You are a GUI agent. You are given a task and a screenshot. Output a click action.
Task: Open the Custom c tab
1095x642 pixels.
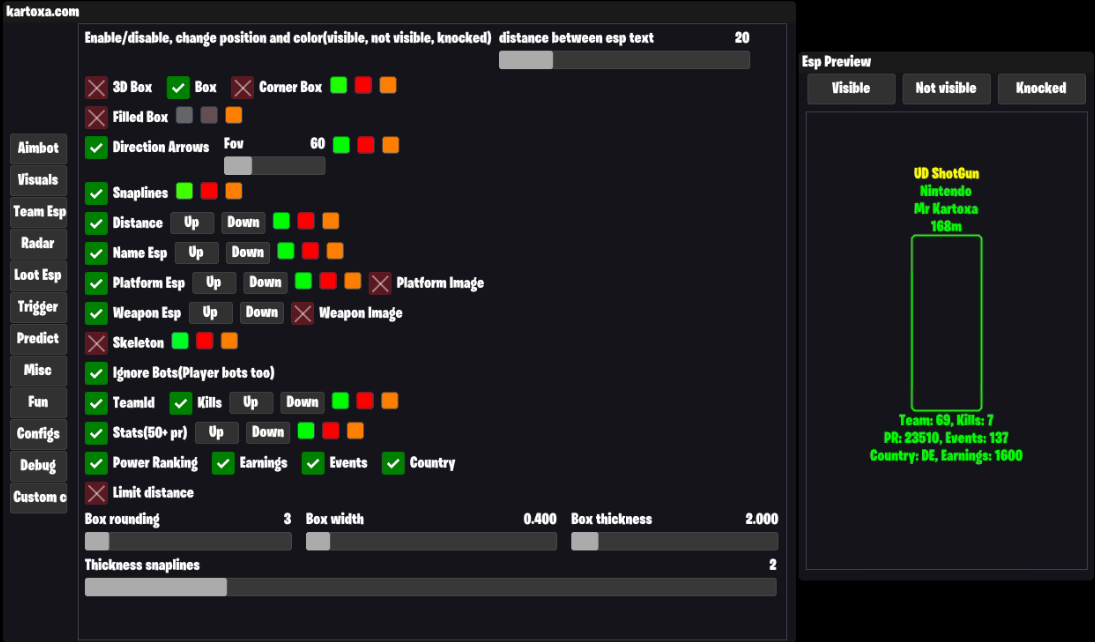[x=38, y=497]
